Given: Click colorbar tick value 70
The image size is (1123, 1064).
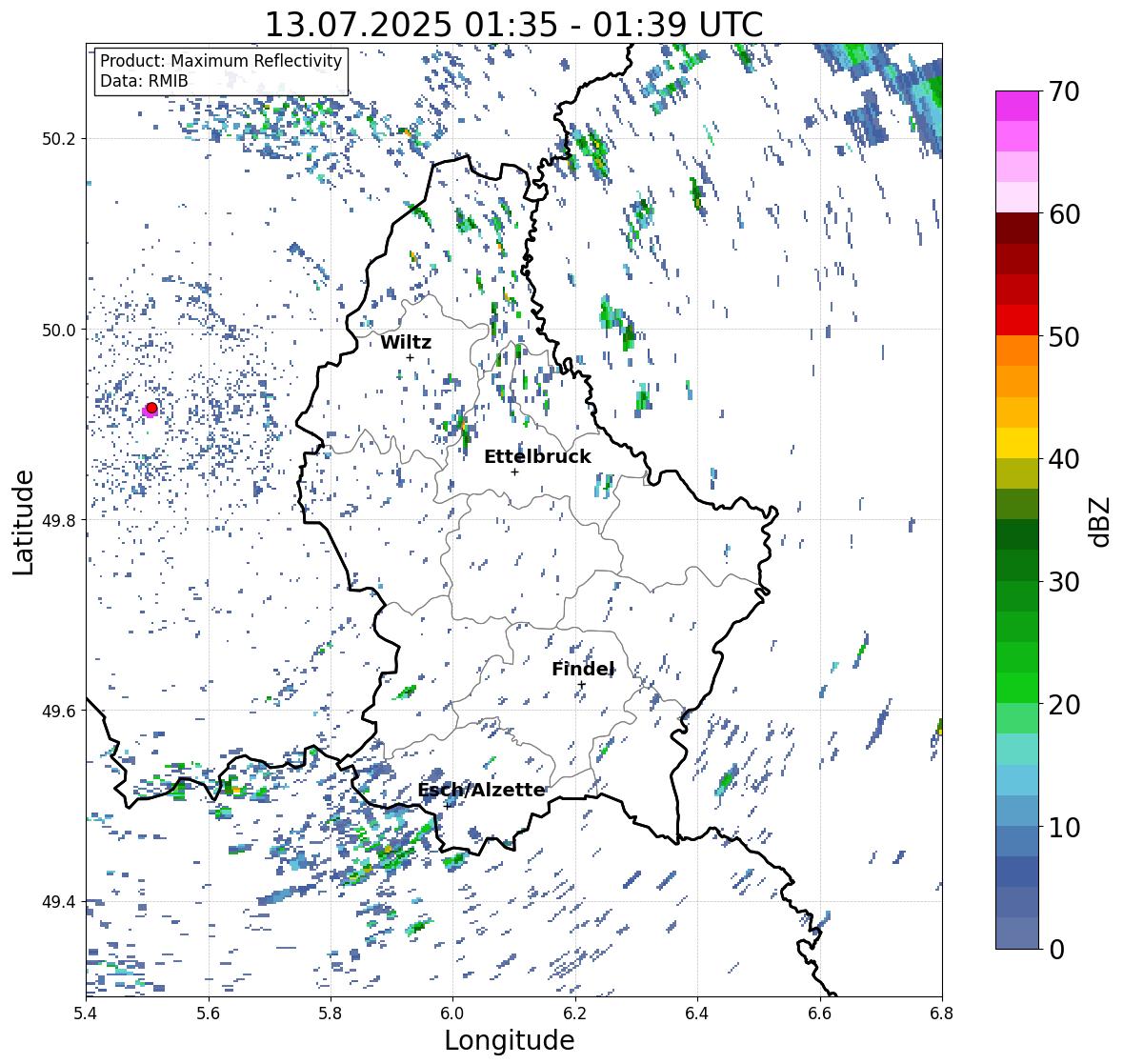Looking at the screenshot, I should point(1064,91).
